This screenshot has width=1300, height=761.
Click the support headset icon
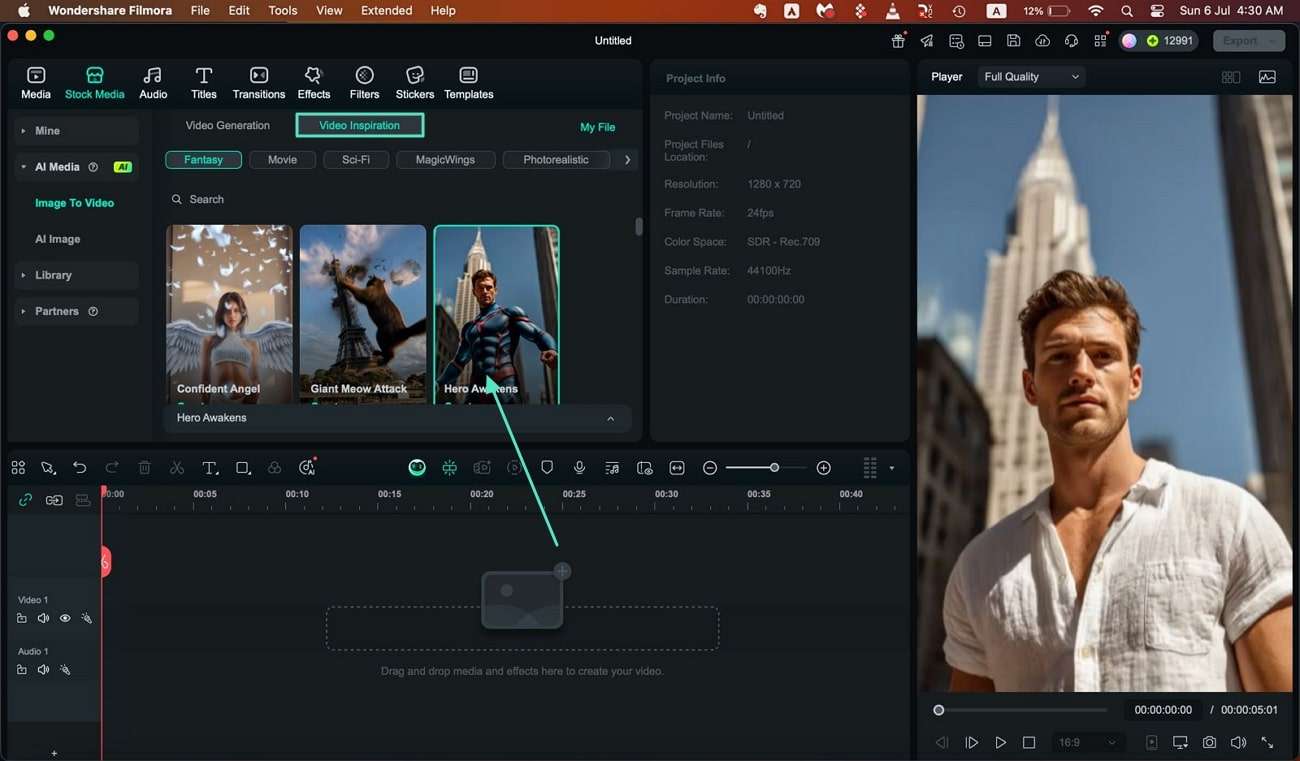click(1072, 41)
